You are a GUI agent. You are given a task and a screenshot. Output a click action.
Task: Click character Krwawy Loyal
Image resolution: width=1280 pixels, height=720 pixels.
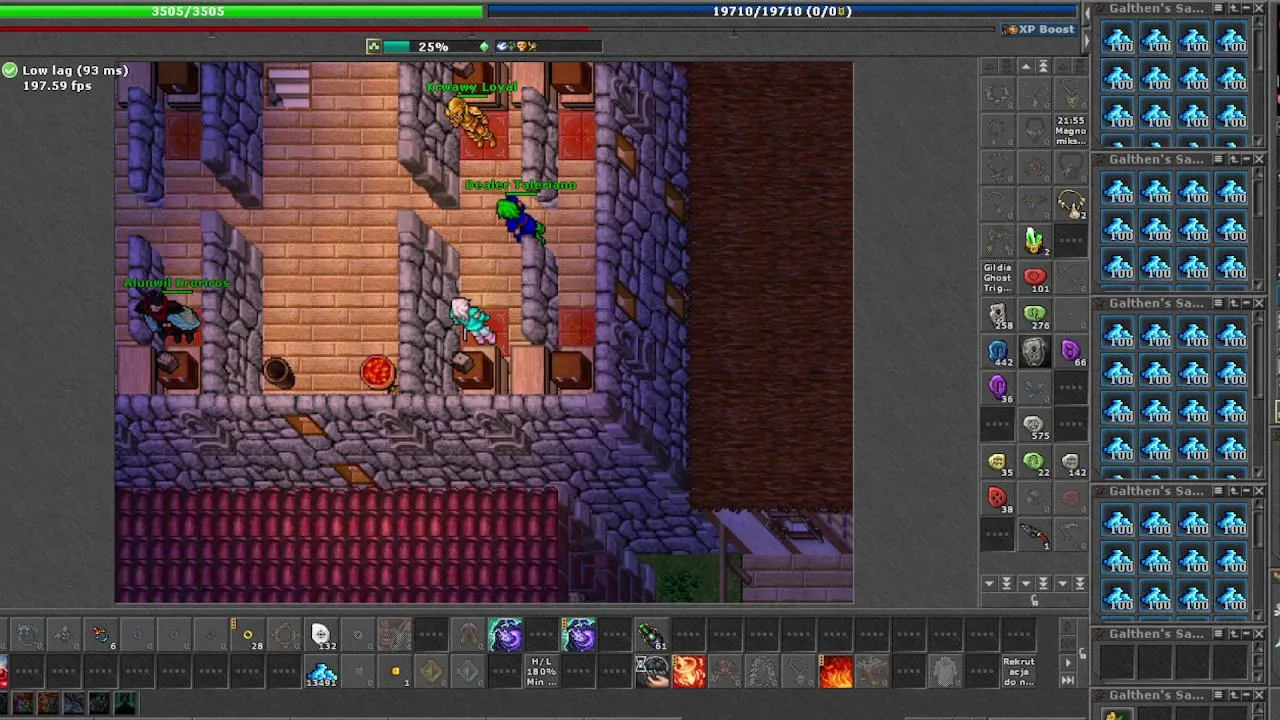tap(471, 122)
